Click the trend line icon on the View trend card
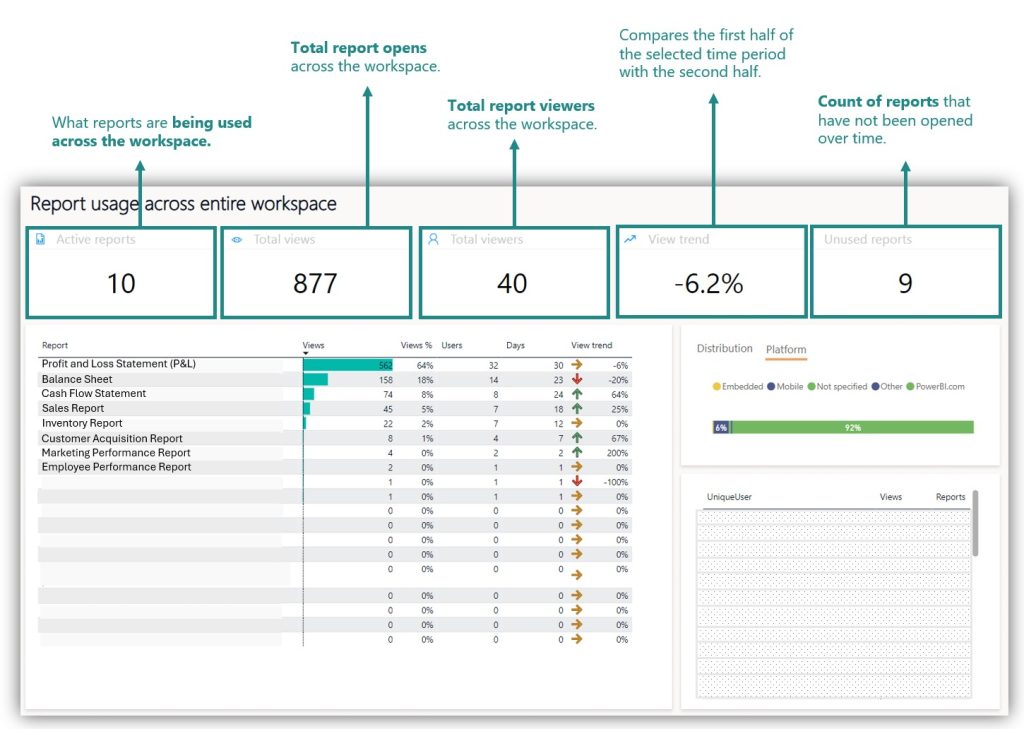 pyautogui.click(x=629, y=239)
